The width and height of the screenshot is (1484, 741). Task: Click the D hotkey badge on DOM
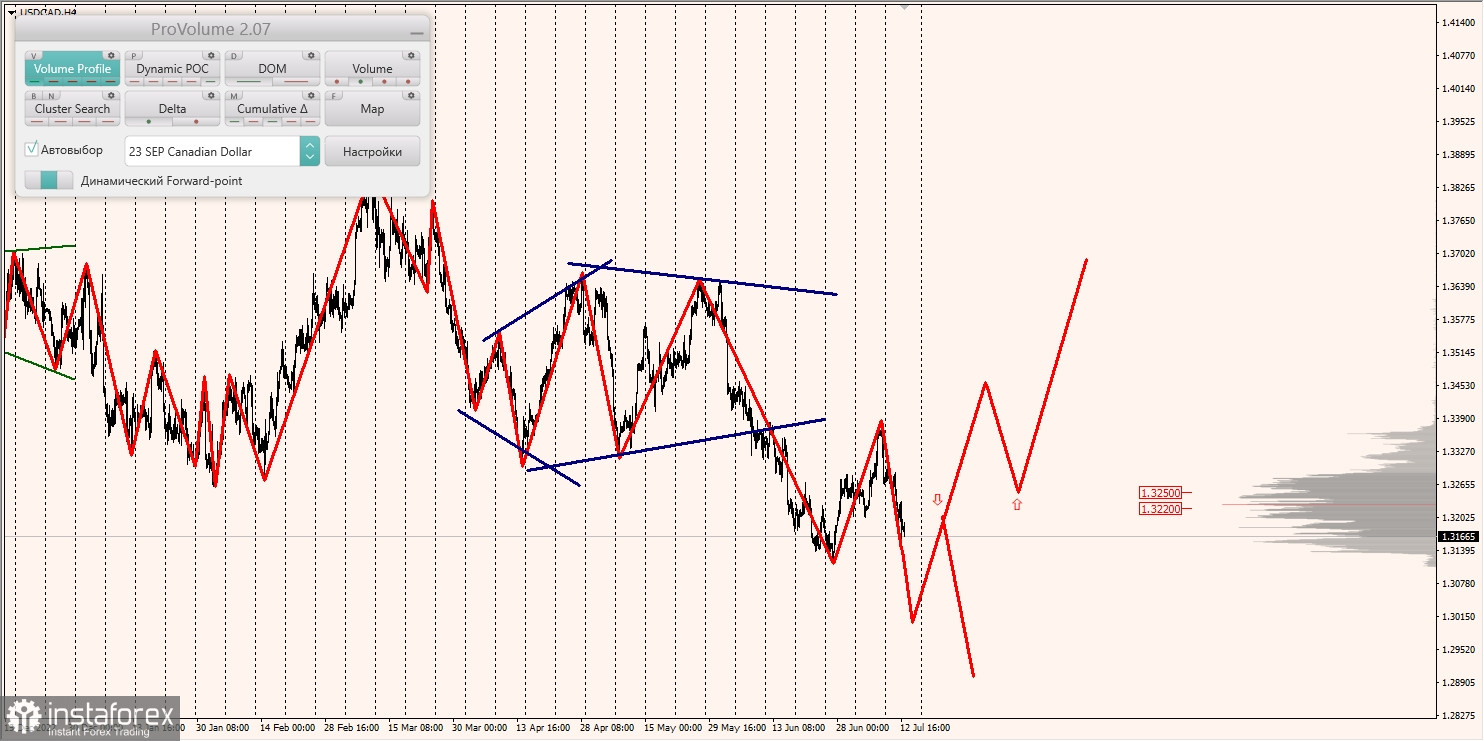(x=234, y=56)
